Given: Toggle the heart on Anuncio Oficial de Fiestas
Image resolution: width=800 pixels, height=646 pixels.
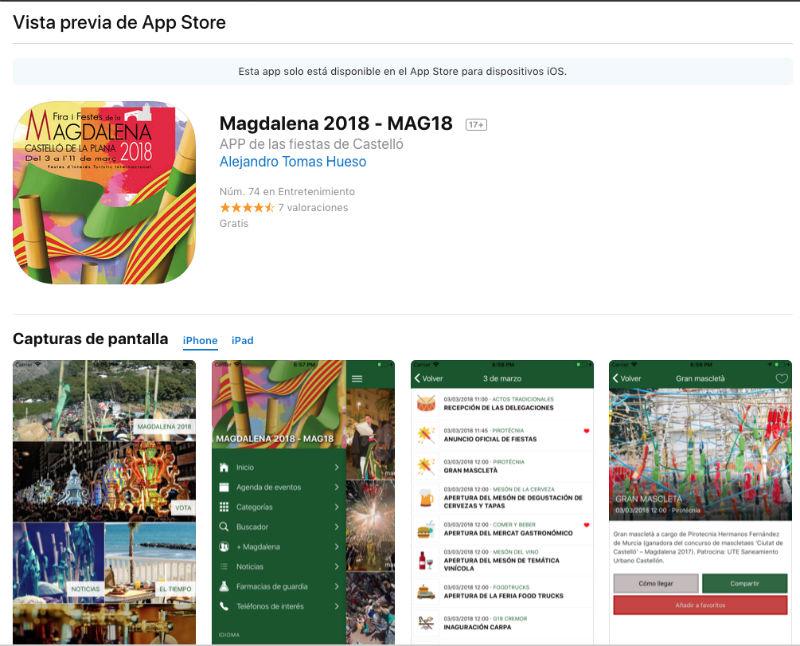Looking at the screenshot, I should pos(587,431).
